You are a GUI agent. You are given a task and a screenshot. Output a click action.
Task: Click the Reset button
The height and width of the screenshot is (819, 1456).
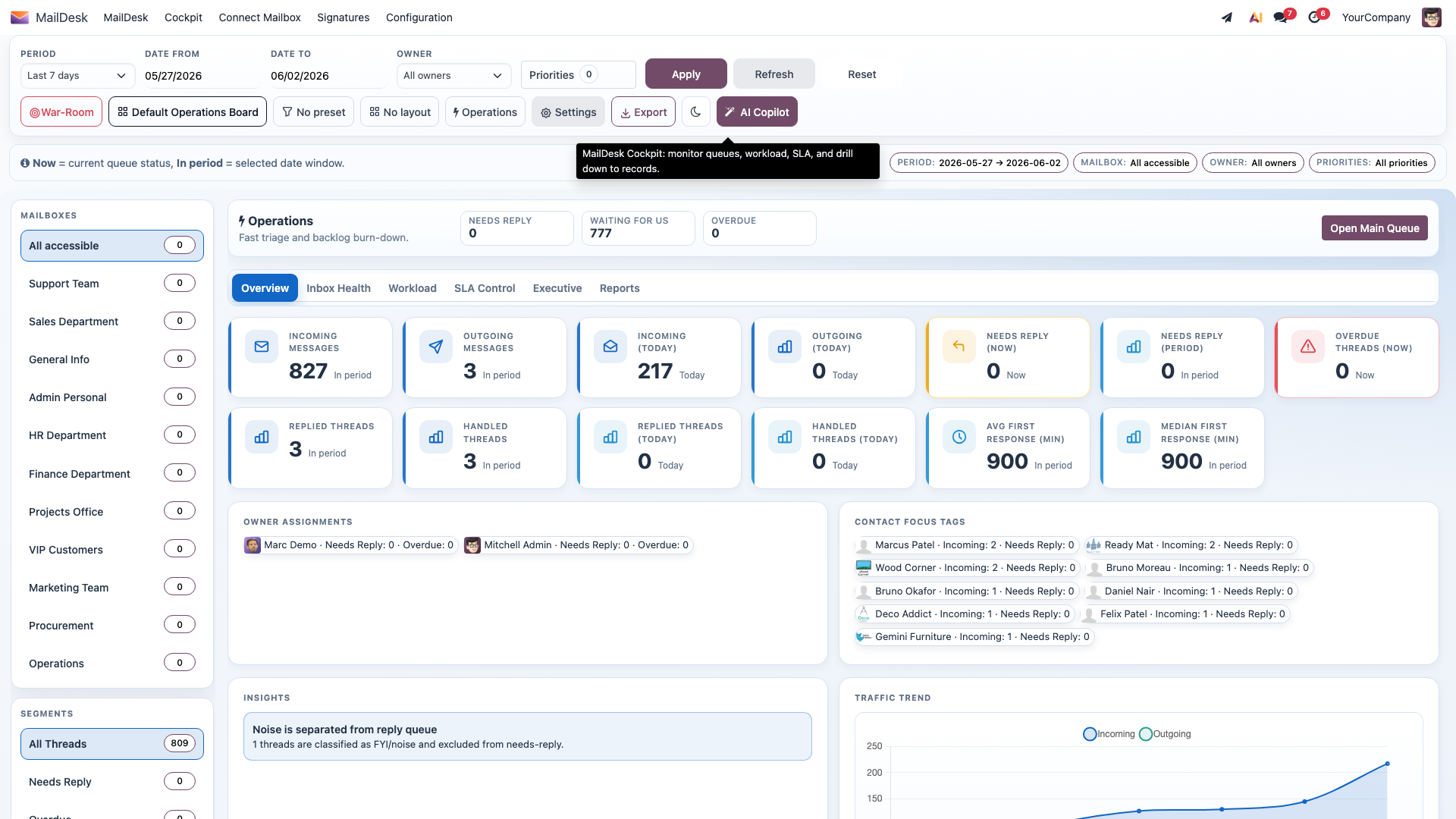(x=862, y=74)
